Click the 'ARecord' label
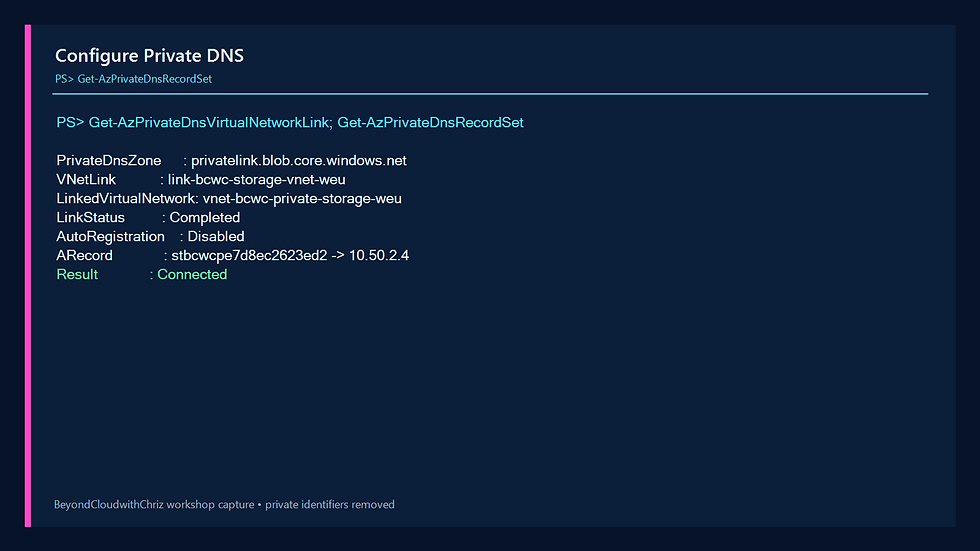This screenshot has height=551, width=980. [x=84, y=256]
